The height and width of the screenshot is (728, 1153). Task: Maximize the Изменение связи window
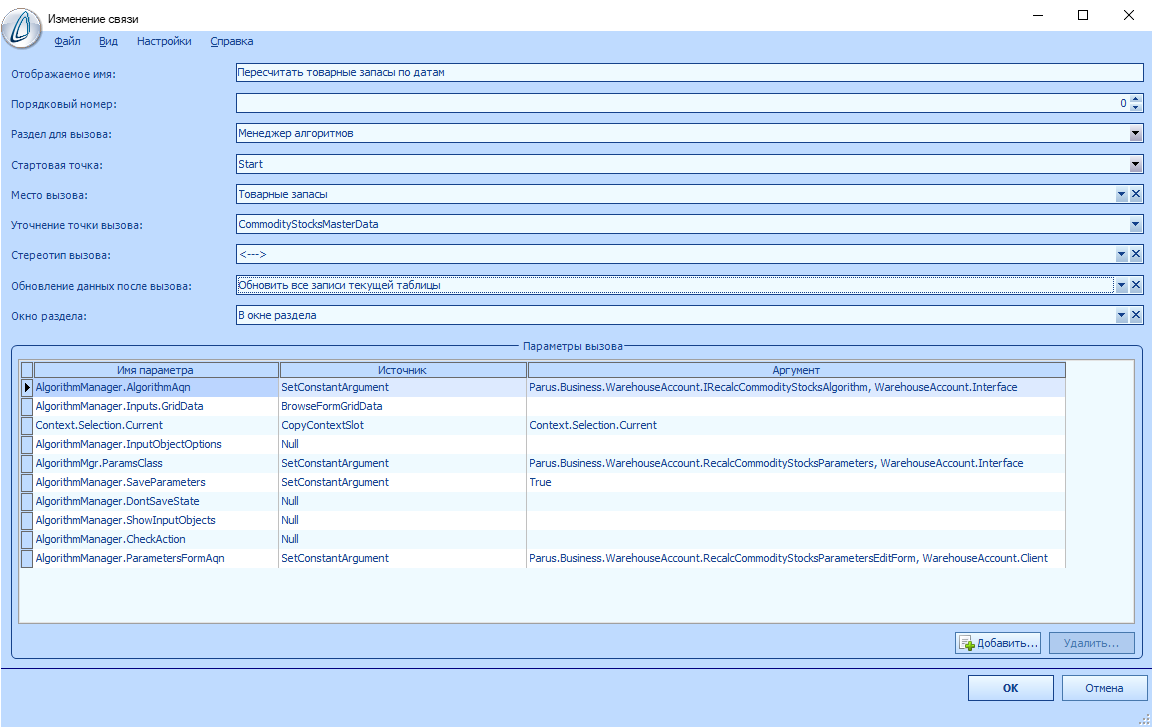coord(1083,15)
